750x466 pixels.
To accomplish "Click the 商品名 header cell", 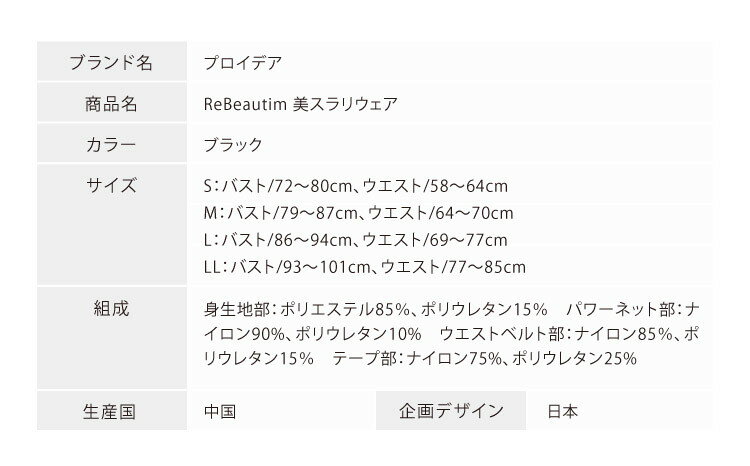I will [x=111, y=104].
